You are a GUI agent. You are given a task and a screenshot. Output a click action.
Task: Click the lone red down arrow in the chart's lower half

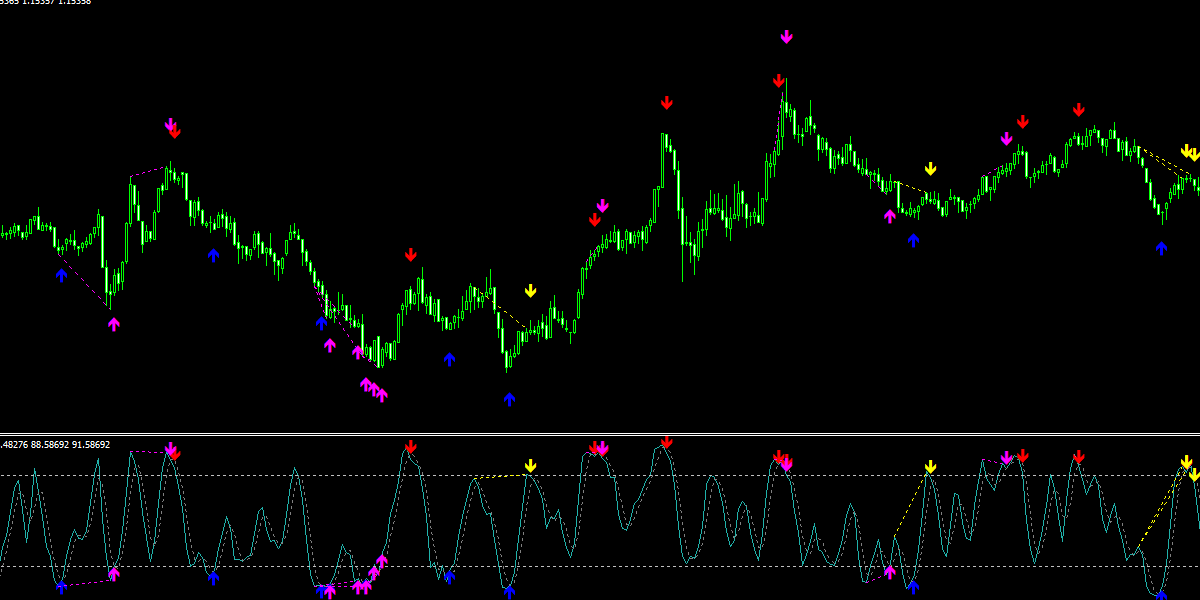pos(410,255)
